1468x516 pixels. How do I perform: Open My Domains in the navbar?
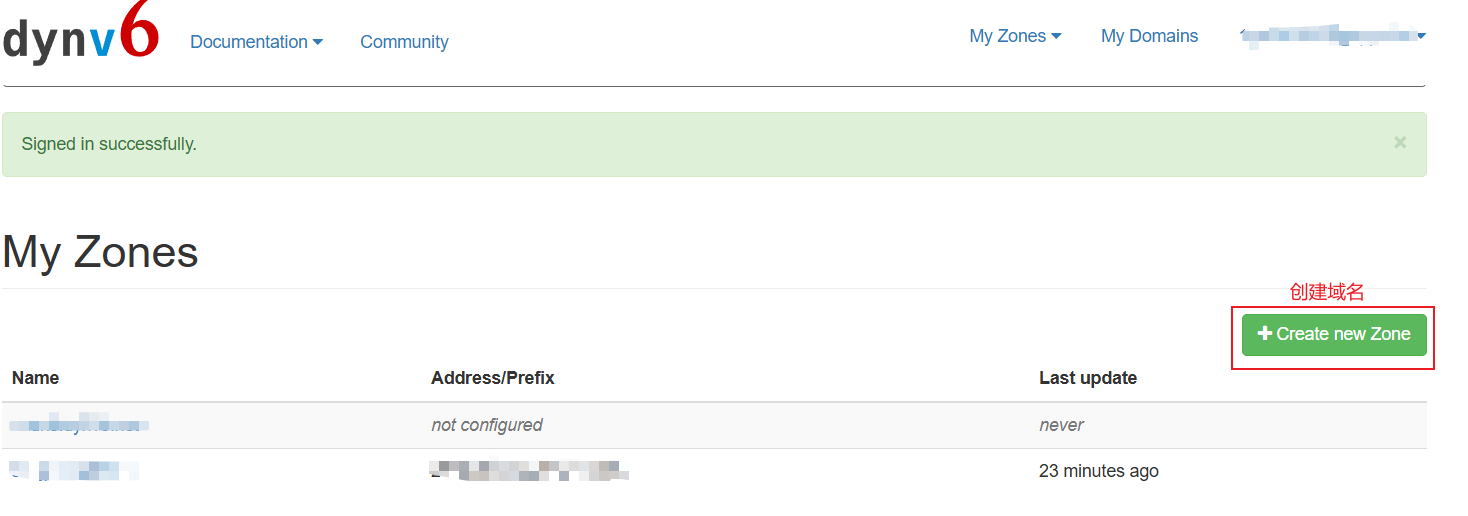tap(1149, 36)
